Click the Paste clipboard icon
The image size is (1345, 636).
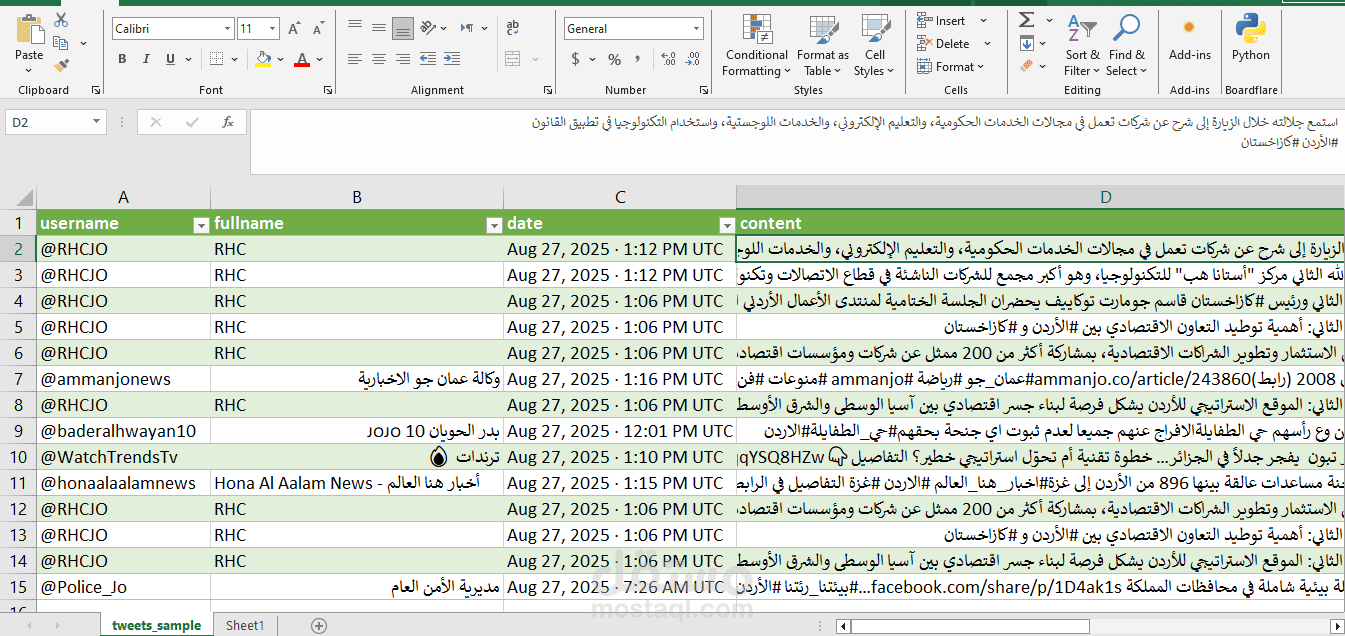(29, 31)
